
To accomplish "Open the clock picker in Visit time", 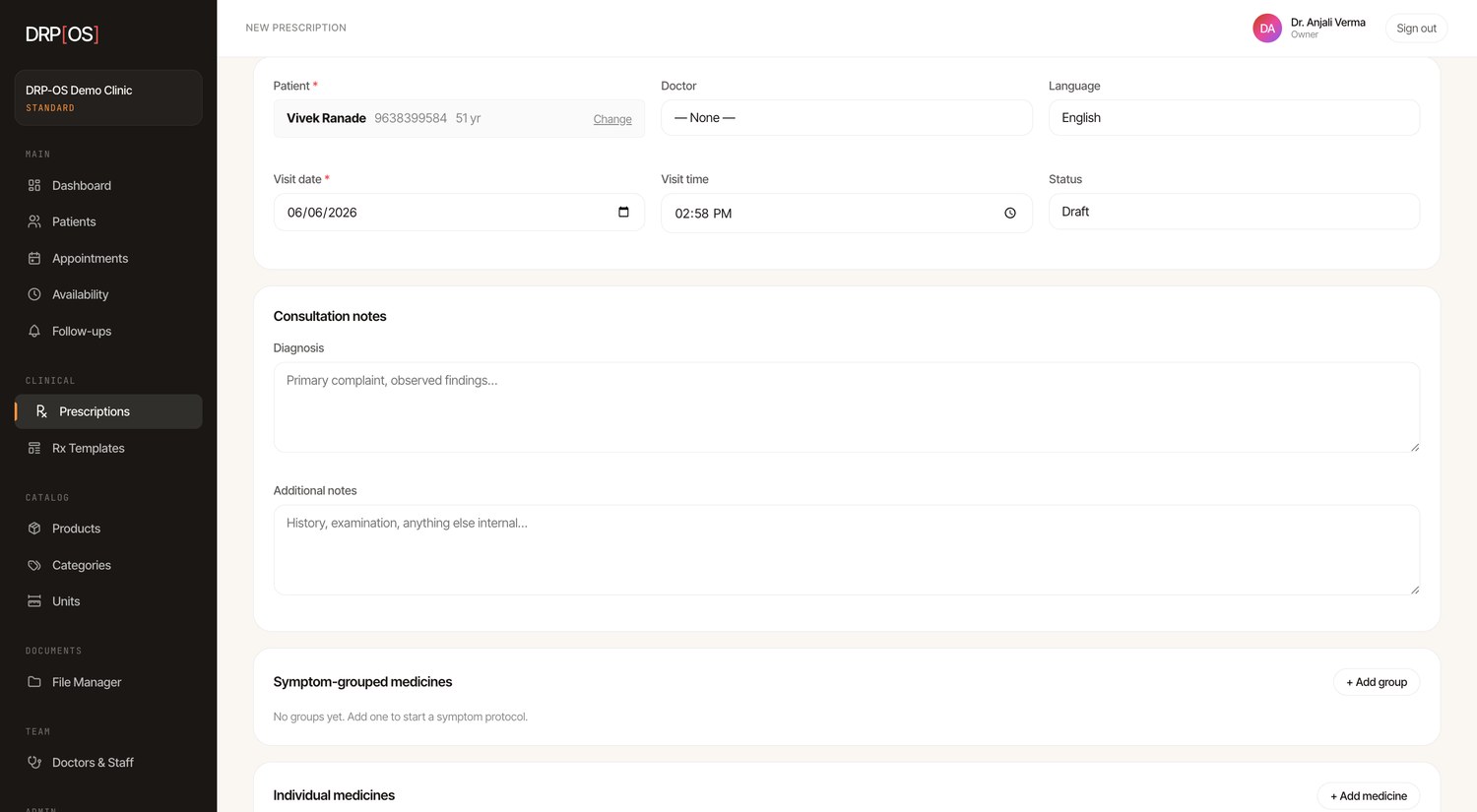I will click(1010, 213).
